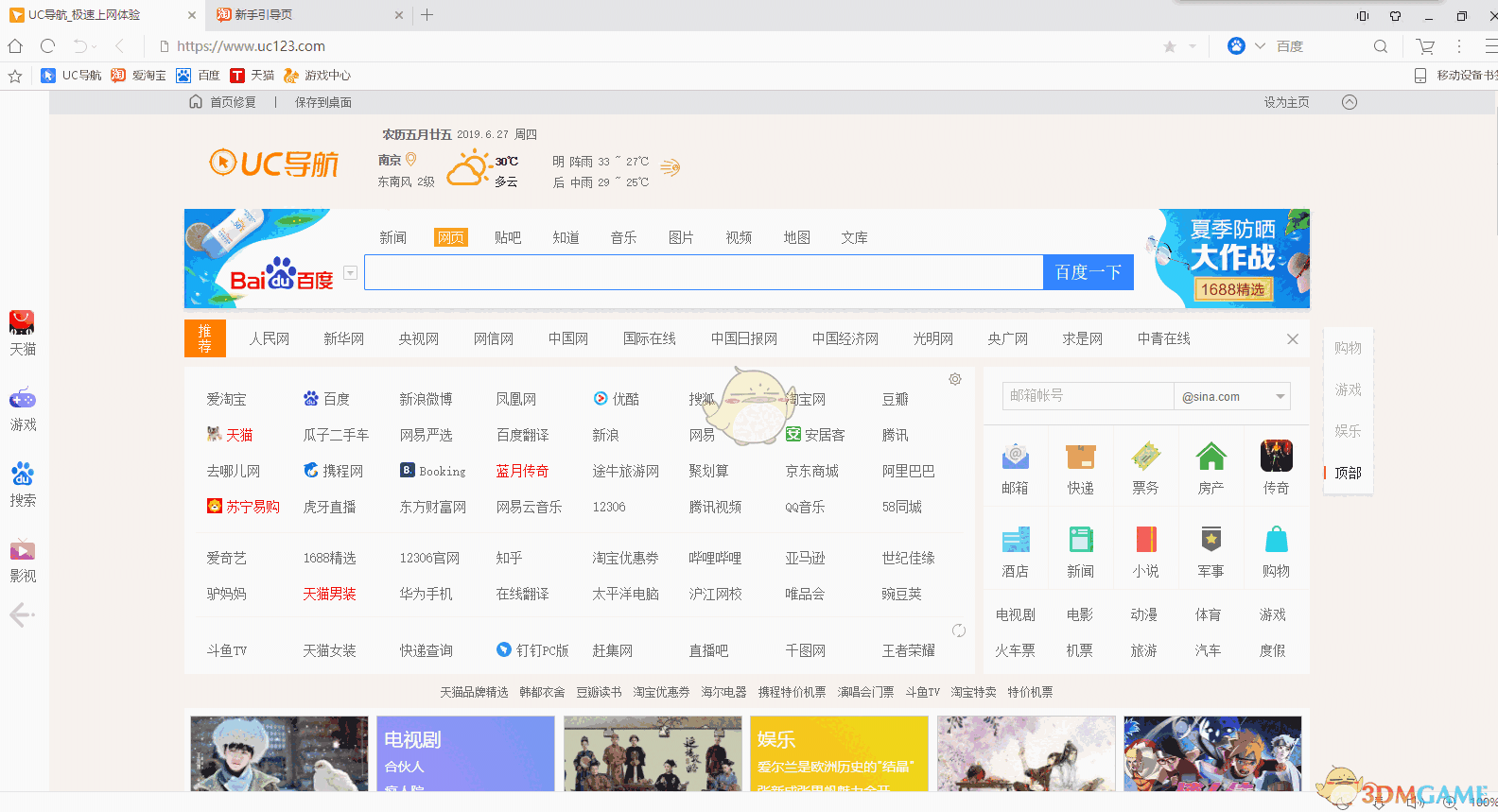Open the bookmarks star icon on bookmark bar

[15, 76]
